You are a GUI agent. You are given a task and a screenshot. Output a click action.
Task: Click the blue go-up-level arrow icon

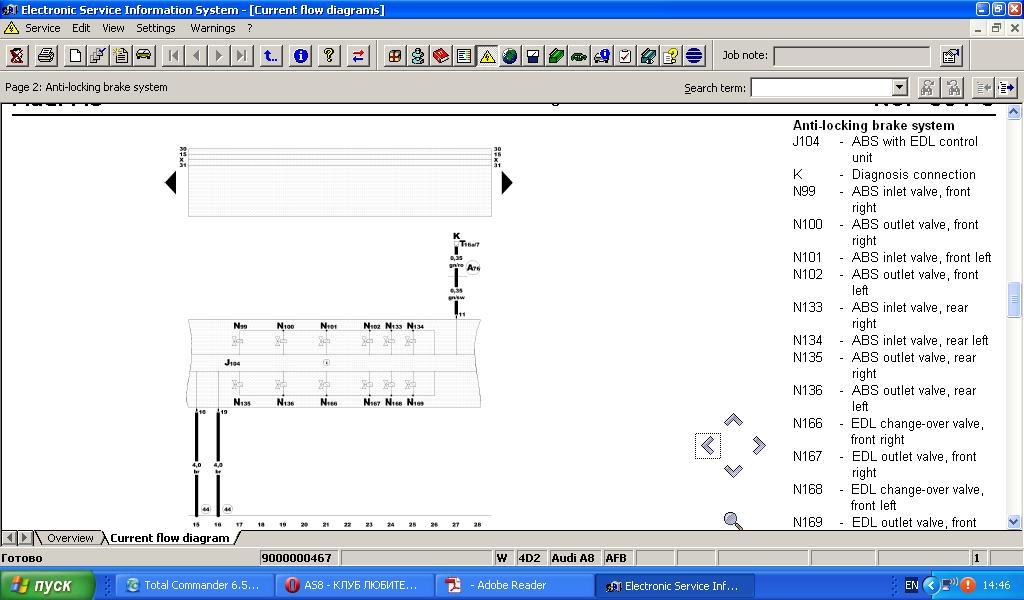pyautogui.click(x=271, y=56)
